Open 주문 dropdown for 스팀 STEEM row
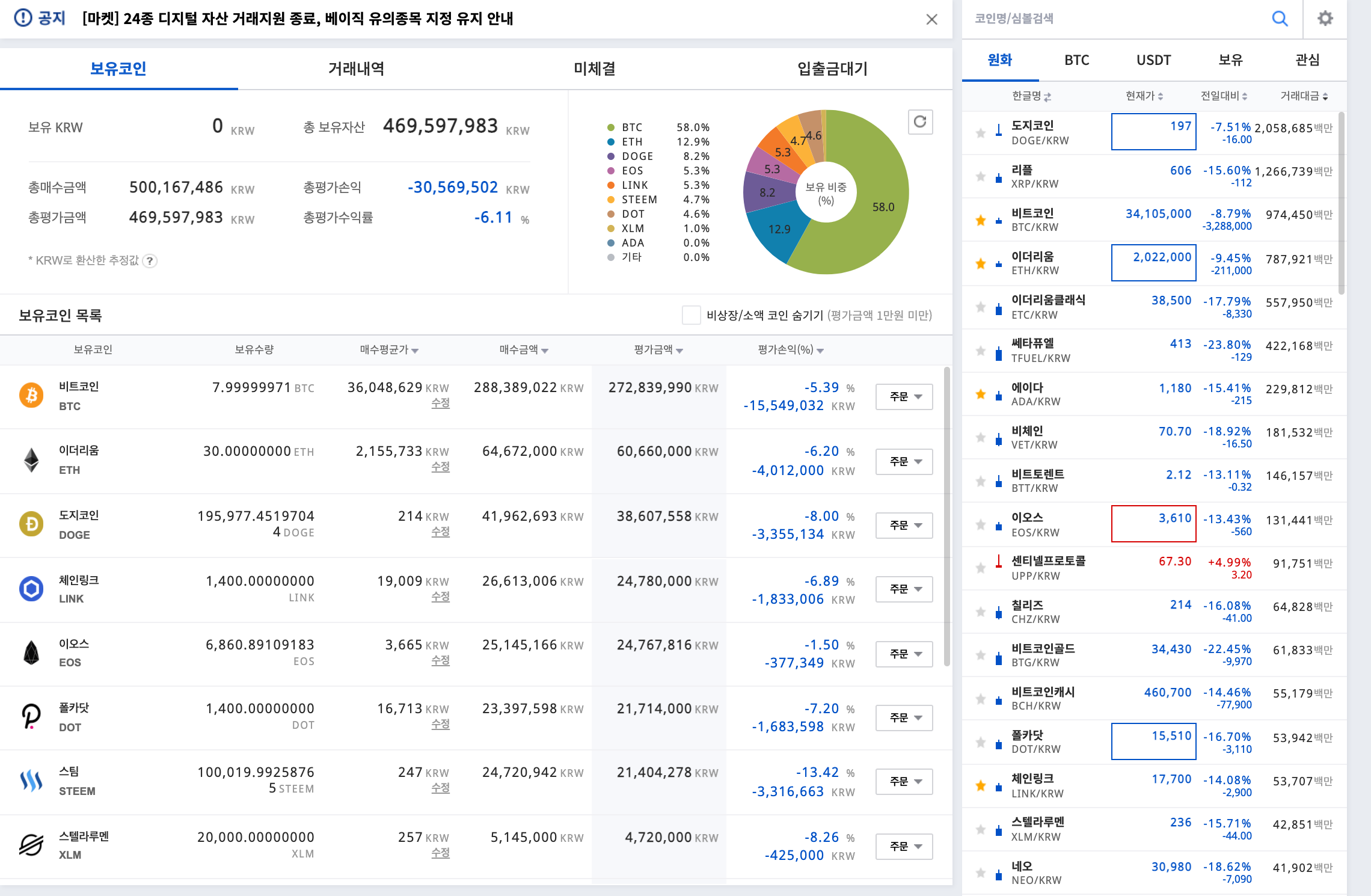Image resolution: width=1371 pixels, height=896 pixels. pos(904,782)
